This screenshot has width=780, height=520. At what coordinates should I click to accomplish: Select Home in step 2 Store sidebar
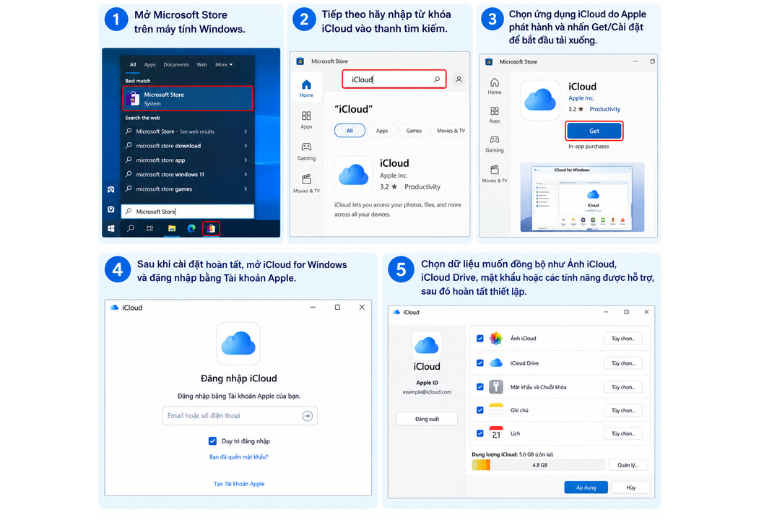(306, 88)
